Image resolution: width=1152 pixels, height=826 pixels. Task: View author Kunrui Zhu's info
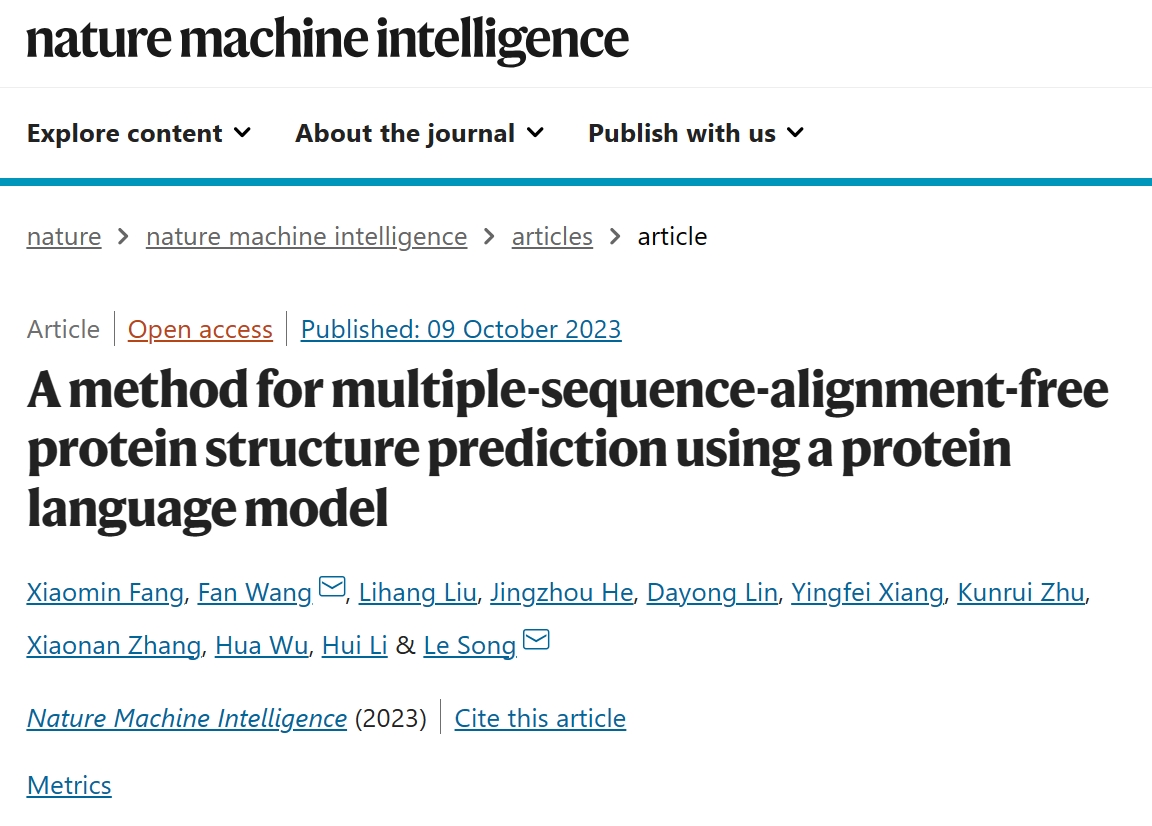(1020, 593)
